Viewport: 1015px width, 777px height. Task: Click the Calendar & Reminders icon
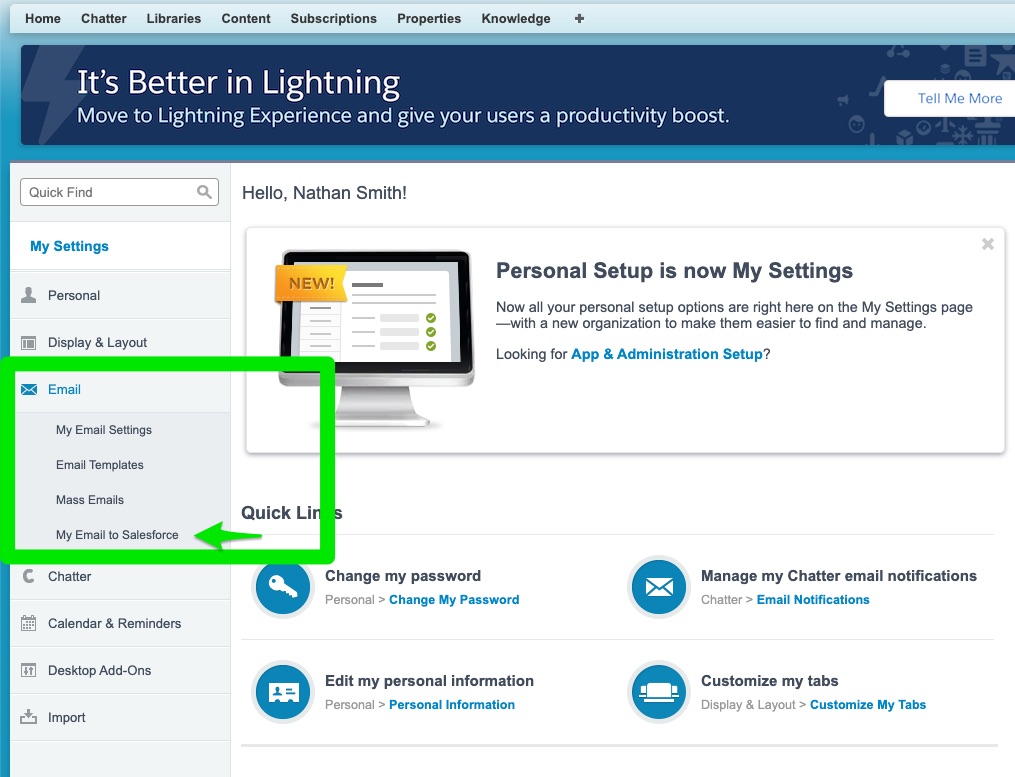tap(29, 623)
